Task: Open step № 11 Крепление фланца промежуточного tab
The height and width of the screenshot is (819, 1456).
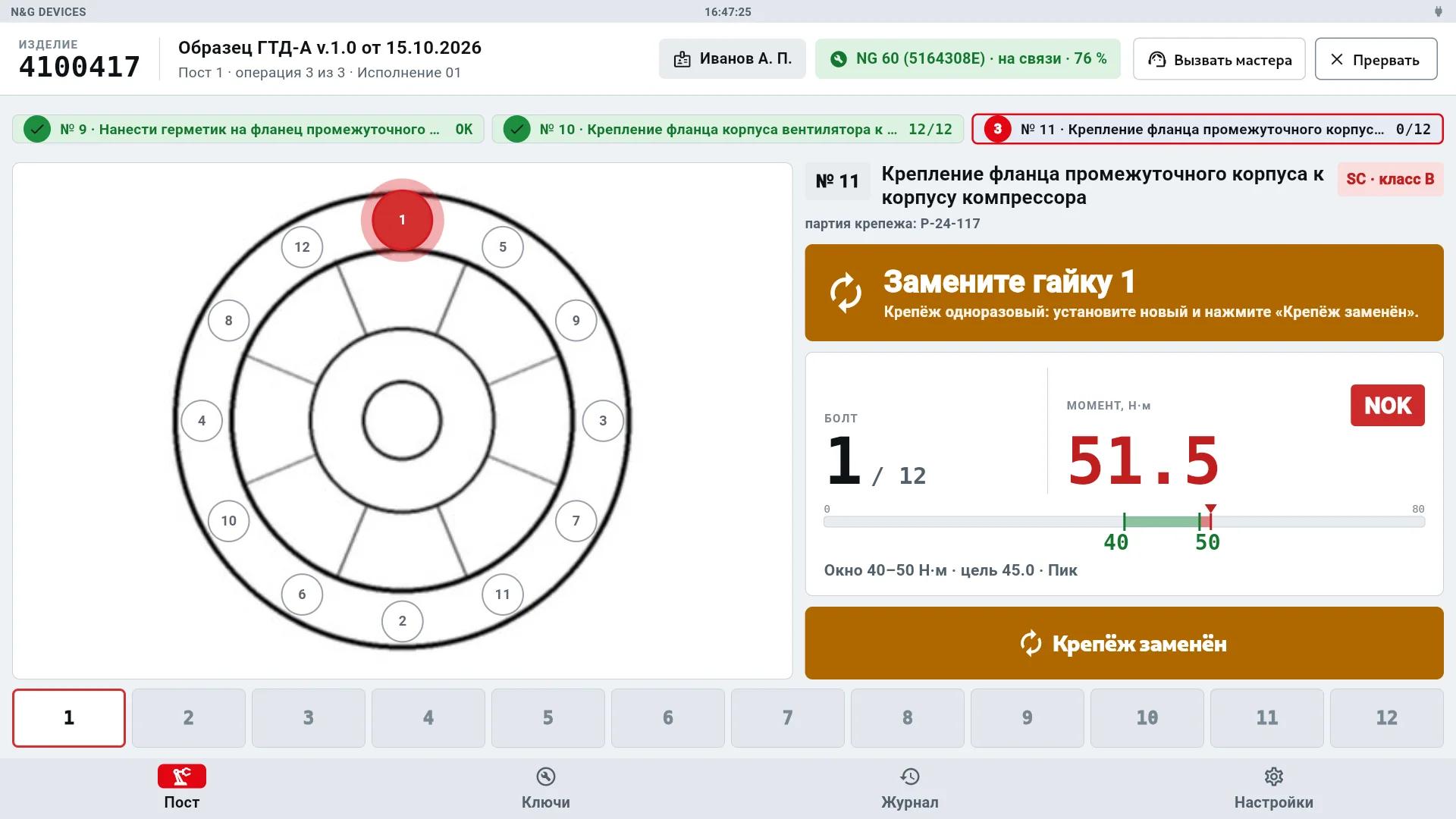Action: (1207, 129)
